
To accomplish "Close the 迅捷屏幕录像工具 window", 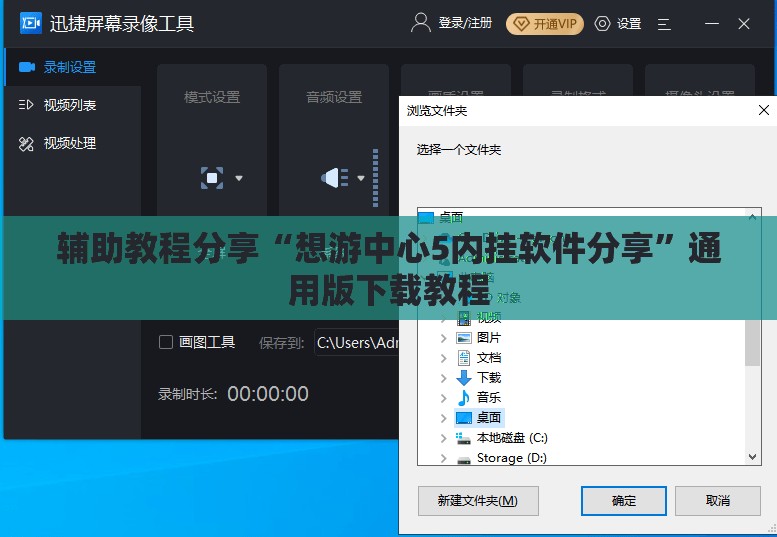I will point(744,23).
